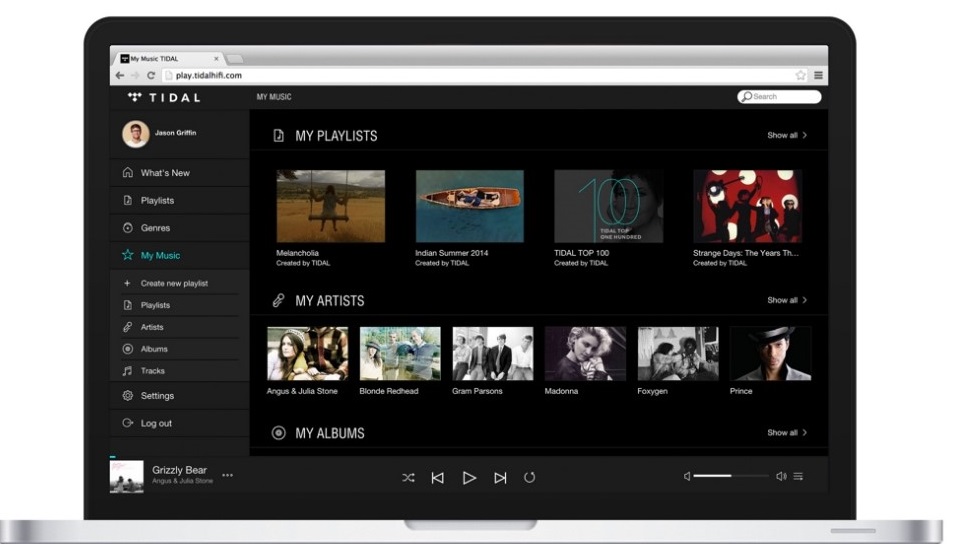Open Genres disc icon in sidebar

128,228
